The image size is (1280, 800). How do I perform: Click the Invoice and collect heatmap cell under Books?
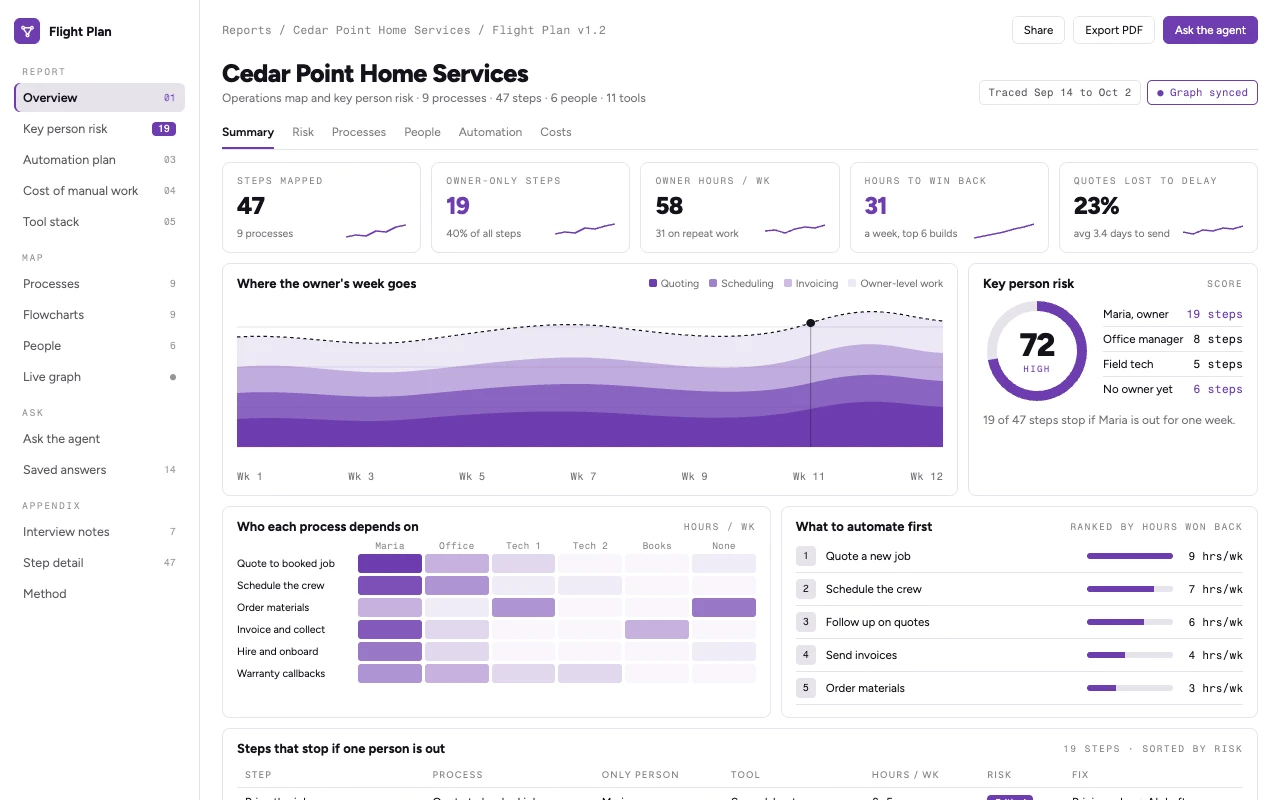coord(657,630)
